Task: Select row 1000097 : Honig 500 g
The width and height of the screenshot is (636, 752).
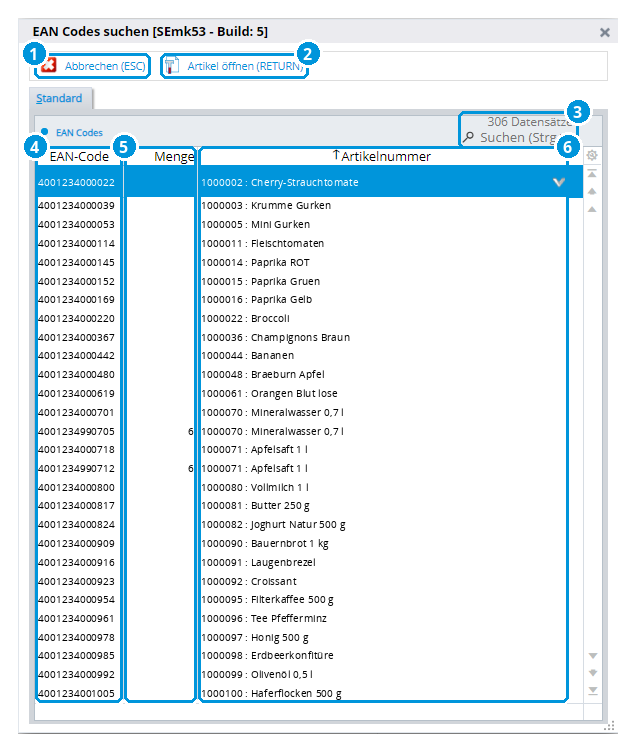Action: tap(309, 637)
